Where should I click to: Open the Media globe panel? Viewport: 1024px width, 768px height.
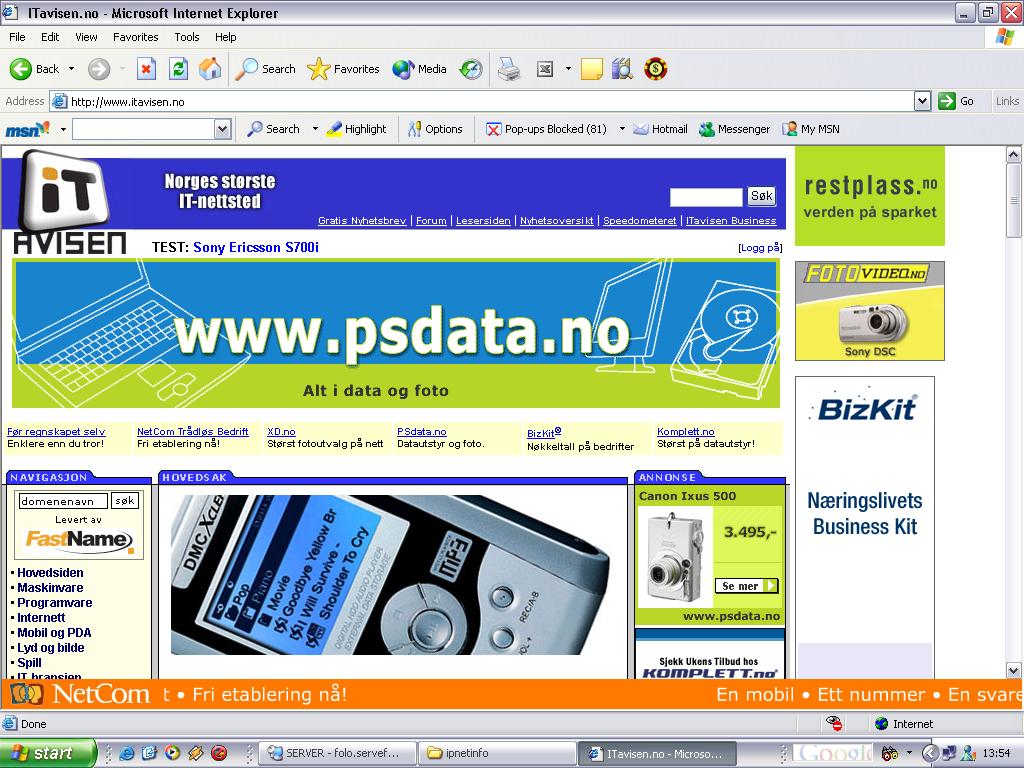(419, 69)
